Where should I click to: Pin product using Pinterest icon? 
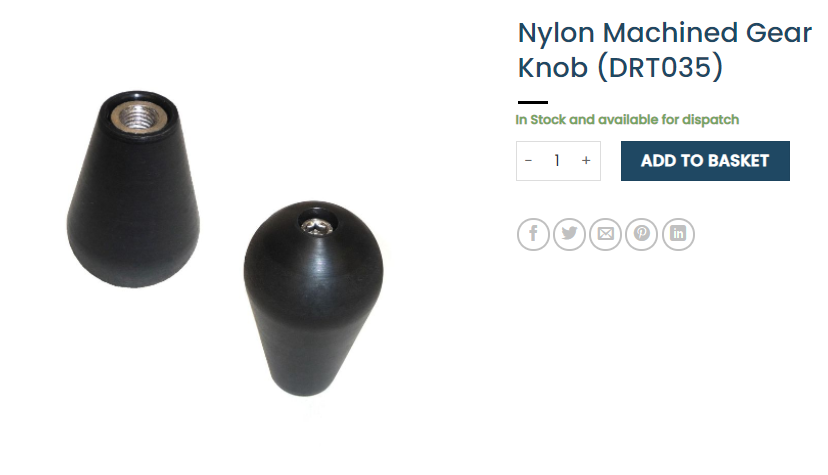(x=642, y=234)
